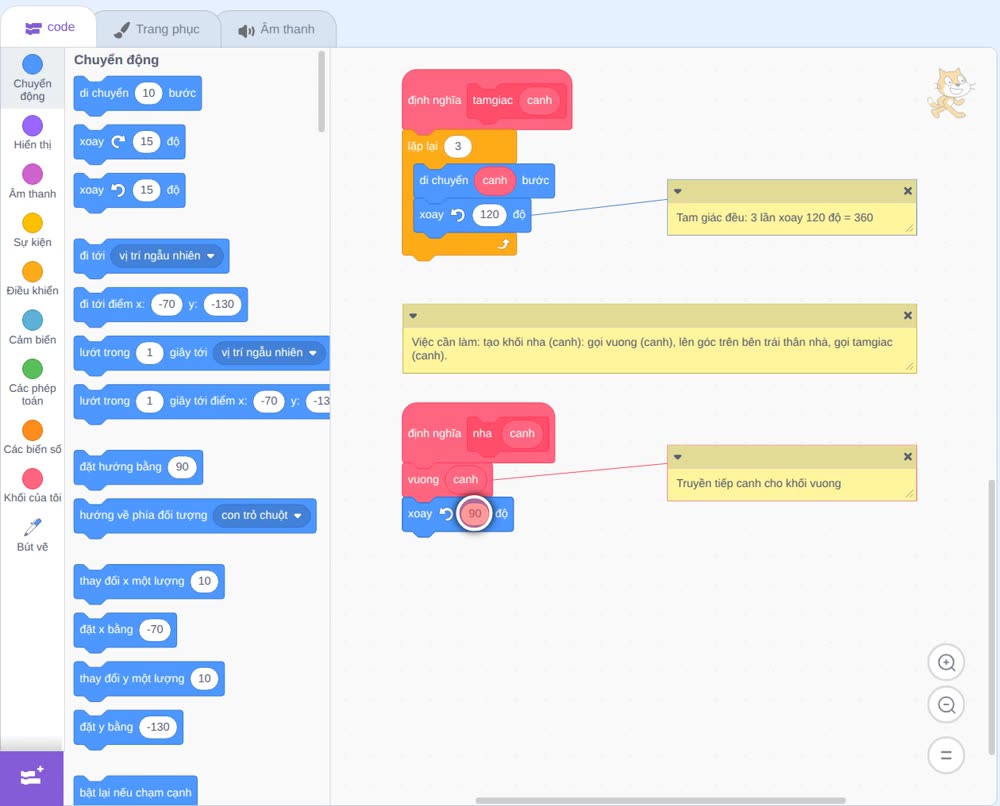Viewport: 1000px width, 806px height.
Task: Open the Sự kiện block category
Action: [x=33, y=230]
